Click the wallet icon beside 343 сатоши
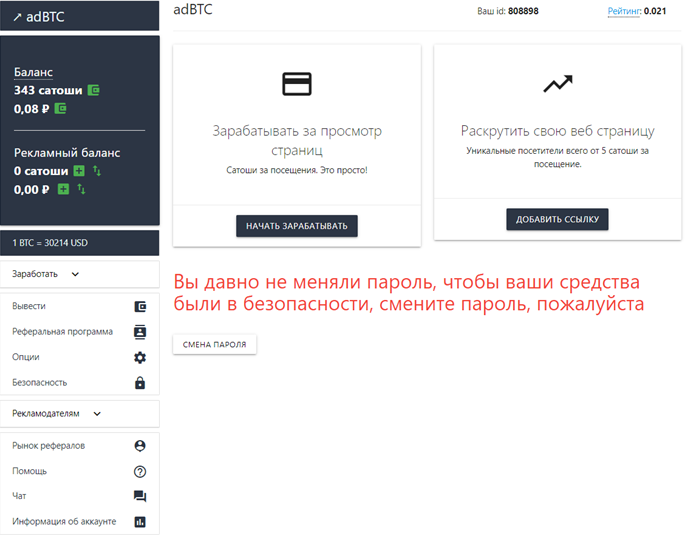 click(94, 90)
